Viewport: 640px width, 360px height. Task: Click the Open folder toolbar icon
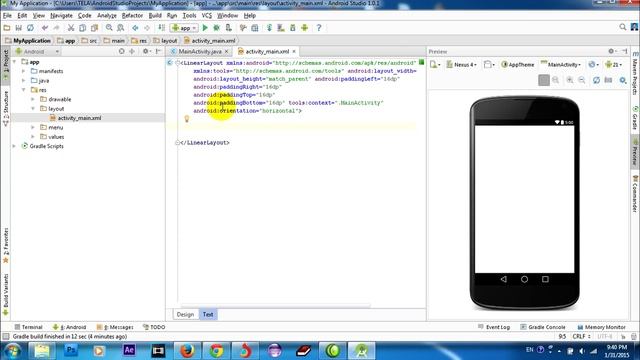click(7, 28)
